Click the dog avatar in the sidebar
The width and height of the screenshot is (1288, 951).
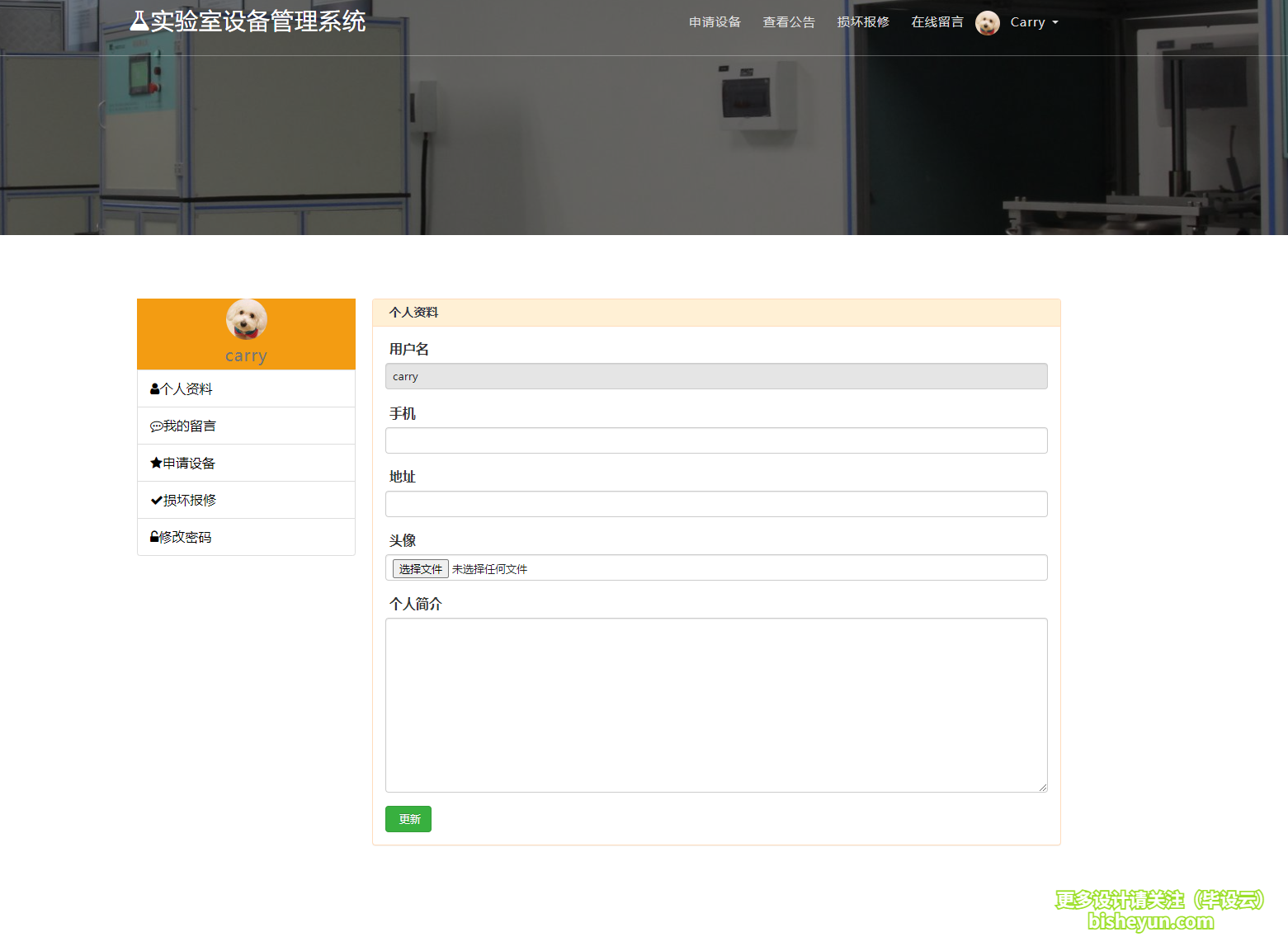246,319
